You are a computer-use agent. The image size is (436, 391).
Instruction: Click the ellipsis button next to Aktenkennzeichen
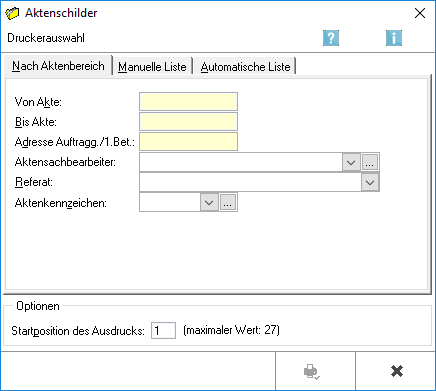[228, 202]
